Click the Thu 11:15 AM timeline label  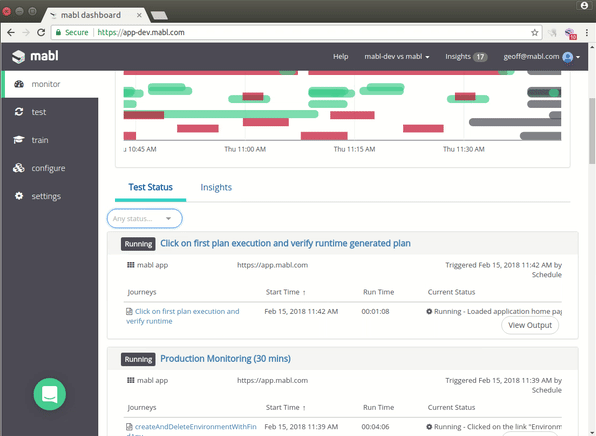point(354,149)
